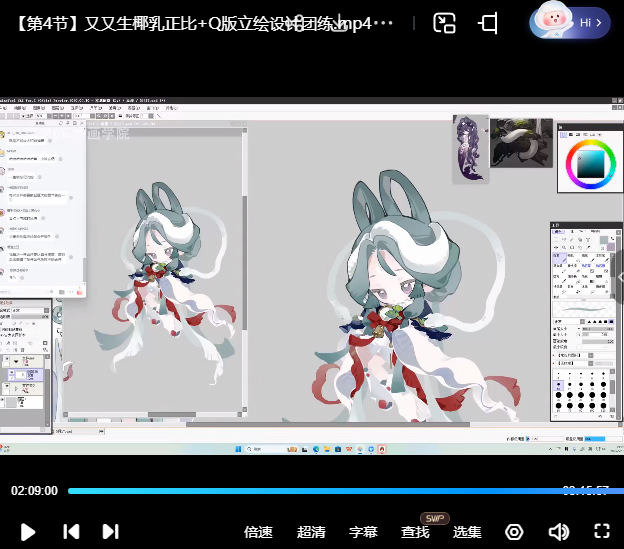Viewport: 624px width, 549px height.
Task: Click the color wheel in the video
Action: (x=588, y=163)
